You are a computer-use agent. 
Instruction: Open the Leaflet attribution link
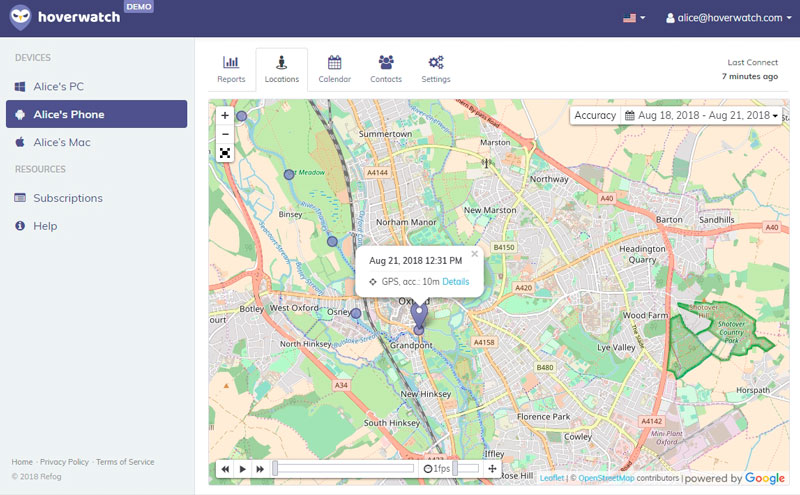tap(552, 478)
